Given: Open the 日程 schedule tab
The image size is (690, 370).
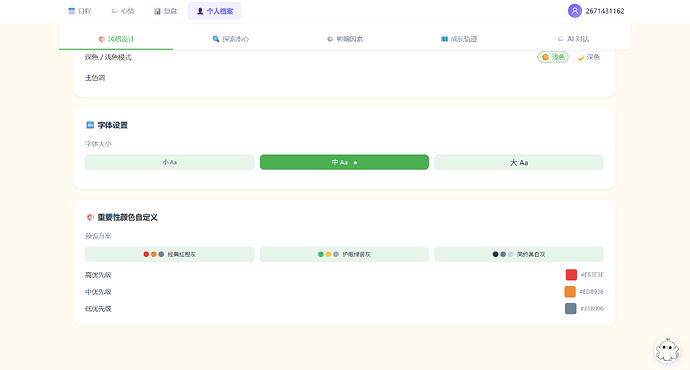Looking at the screenshot, I should click(80, 11).
